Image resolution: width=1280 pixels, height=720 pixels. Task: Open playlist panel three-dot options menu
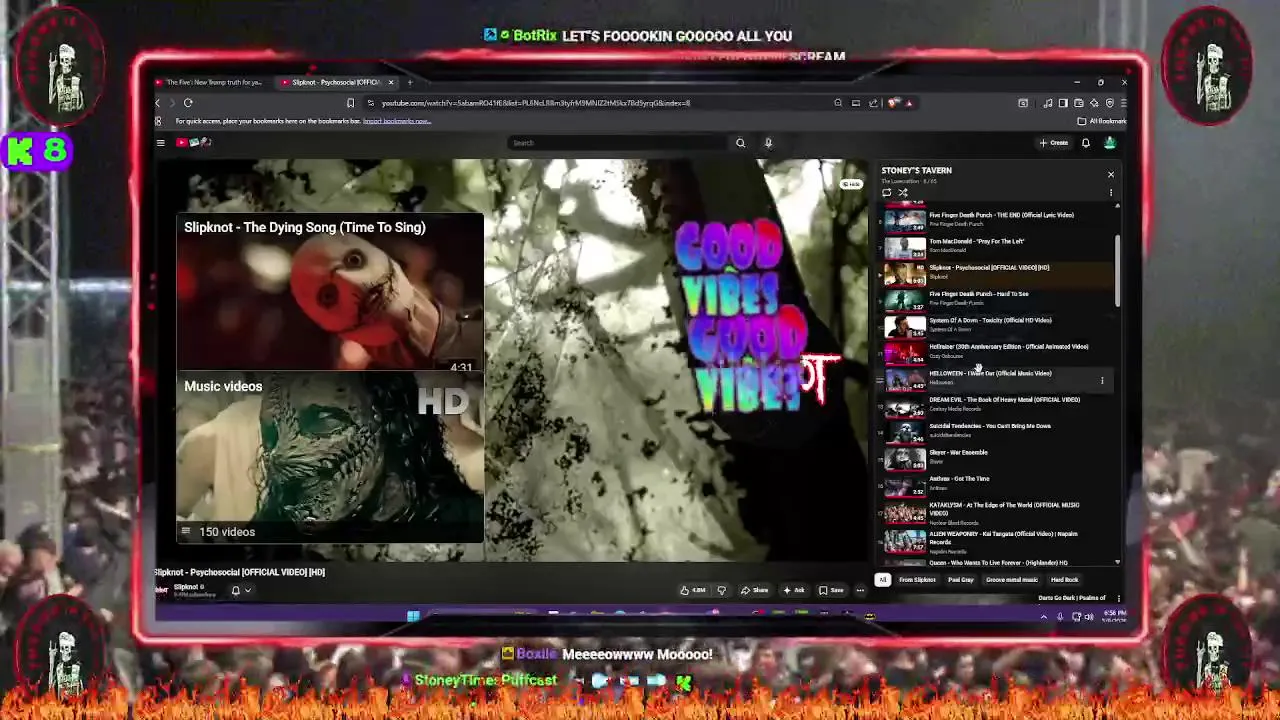pos(1110,193)
